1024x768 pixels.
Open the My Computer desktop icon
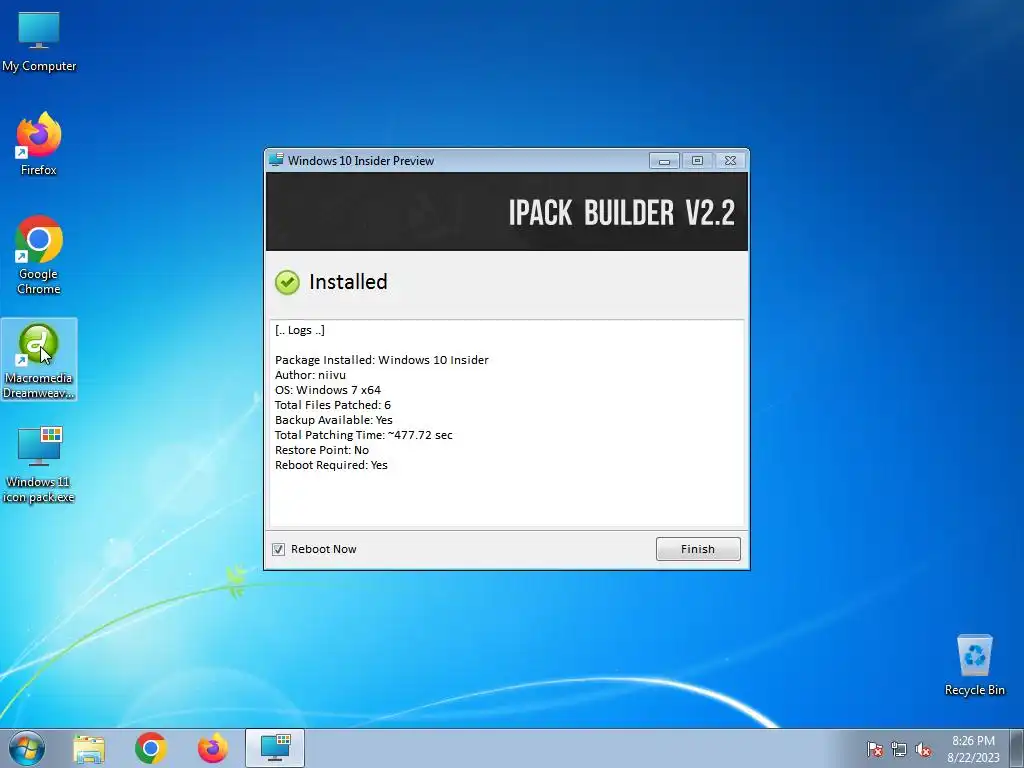39,40
